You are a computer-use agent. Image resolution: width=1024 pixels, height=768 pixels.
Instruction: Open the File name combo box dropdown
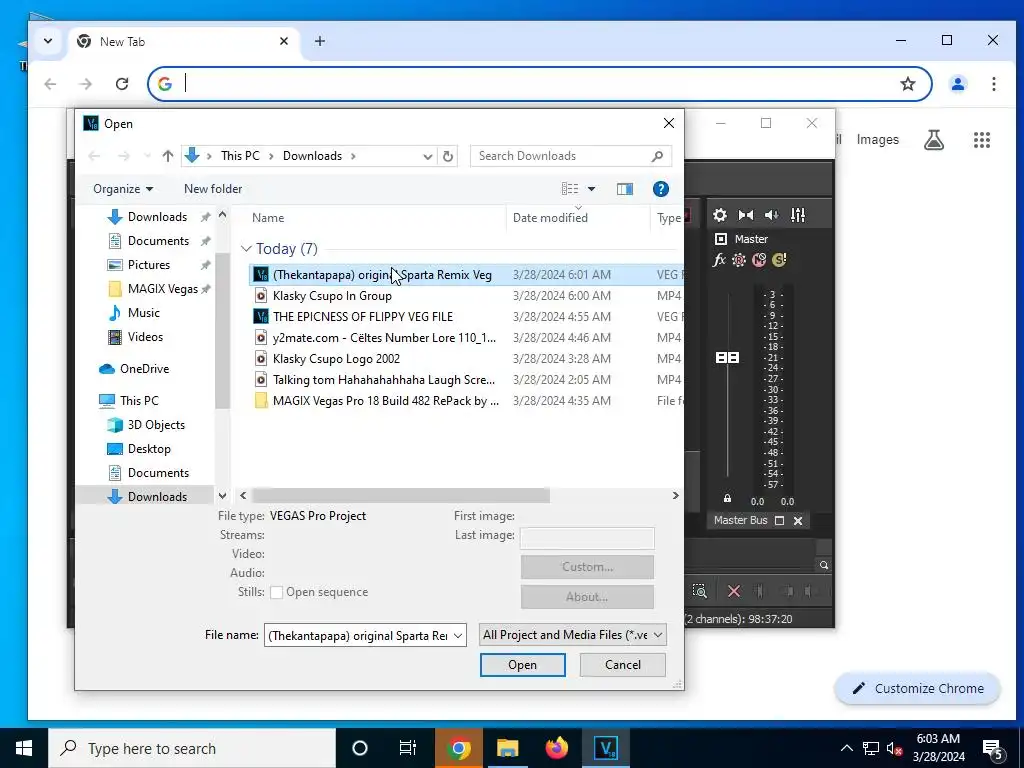(x=458, y=635)
